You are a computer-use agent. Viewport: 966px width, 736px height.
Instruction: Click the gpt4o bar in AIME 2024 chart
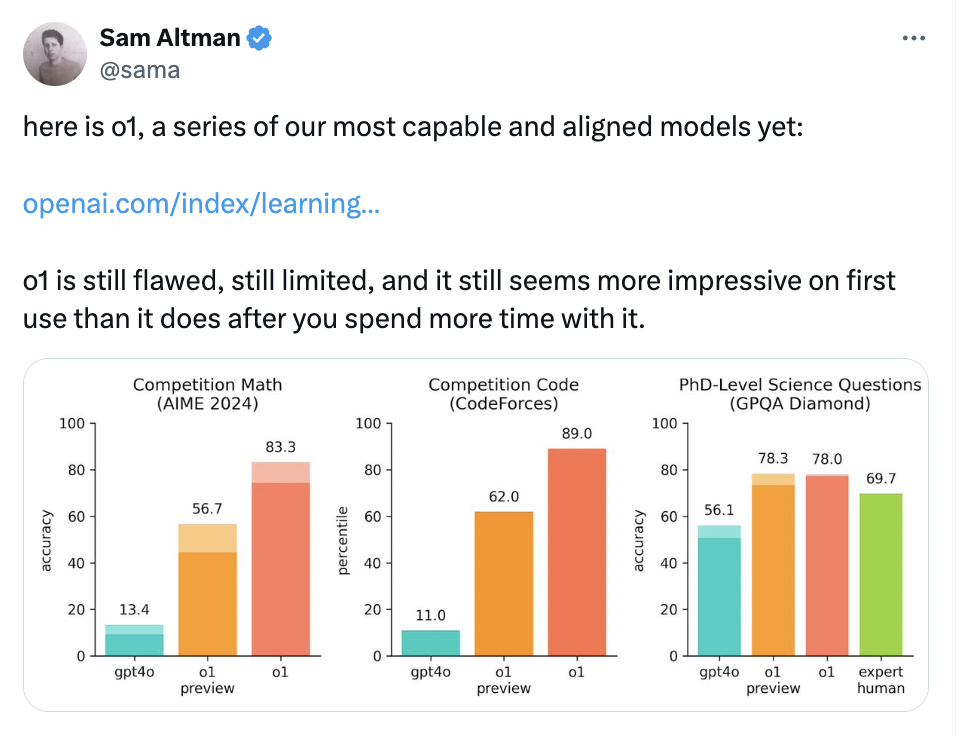(134, 640)
